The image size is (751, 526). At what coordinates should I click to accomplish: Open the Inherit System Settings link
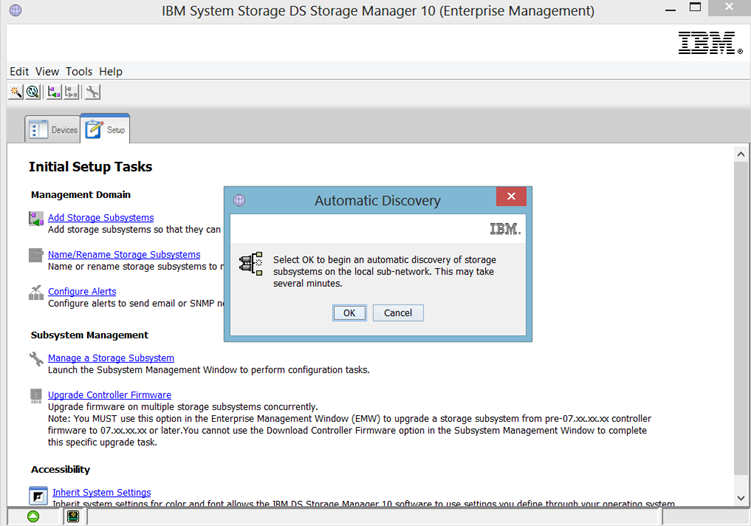coord(102,492)
